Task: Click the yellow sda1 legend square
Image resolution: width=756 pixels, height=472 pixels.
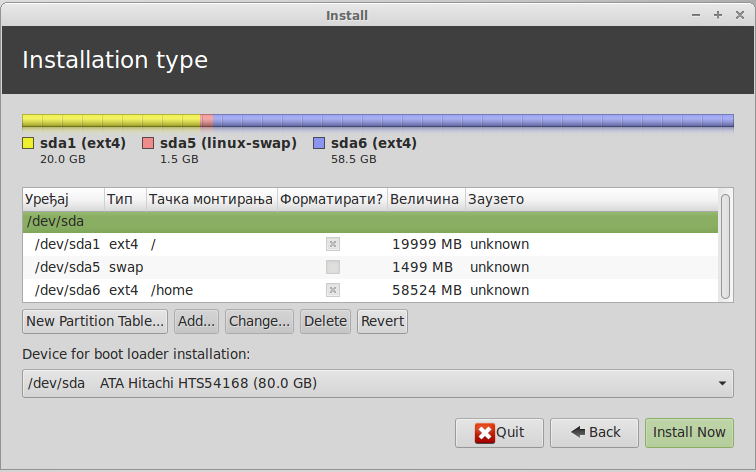Action: pyautogui.click(x=28, y=143)
